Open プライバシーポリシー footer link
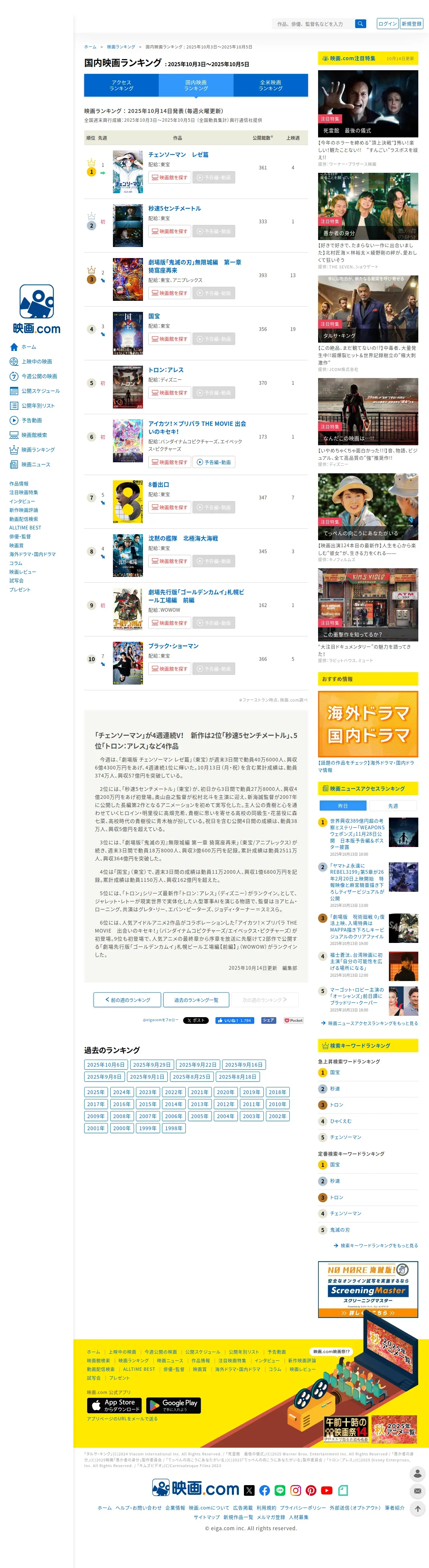 (x=302, y=1509)
